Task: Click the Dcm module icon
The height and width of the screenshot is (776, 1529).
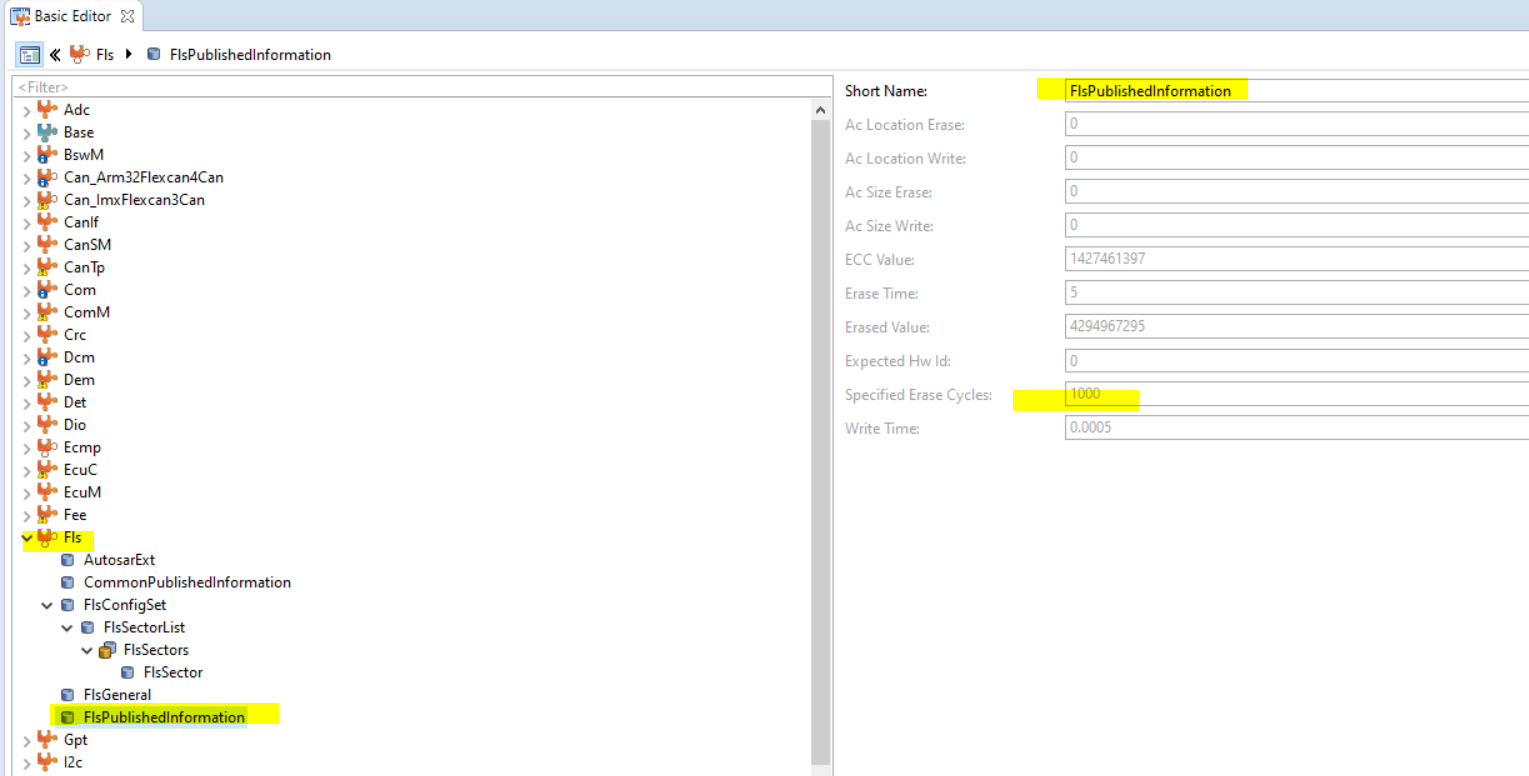Action: pyautogui.click(x=46, y=357)
